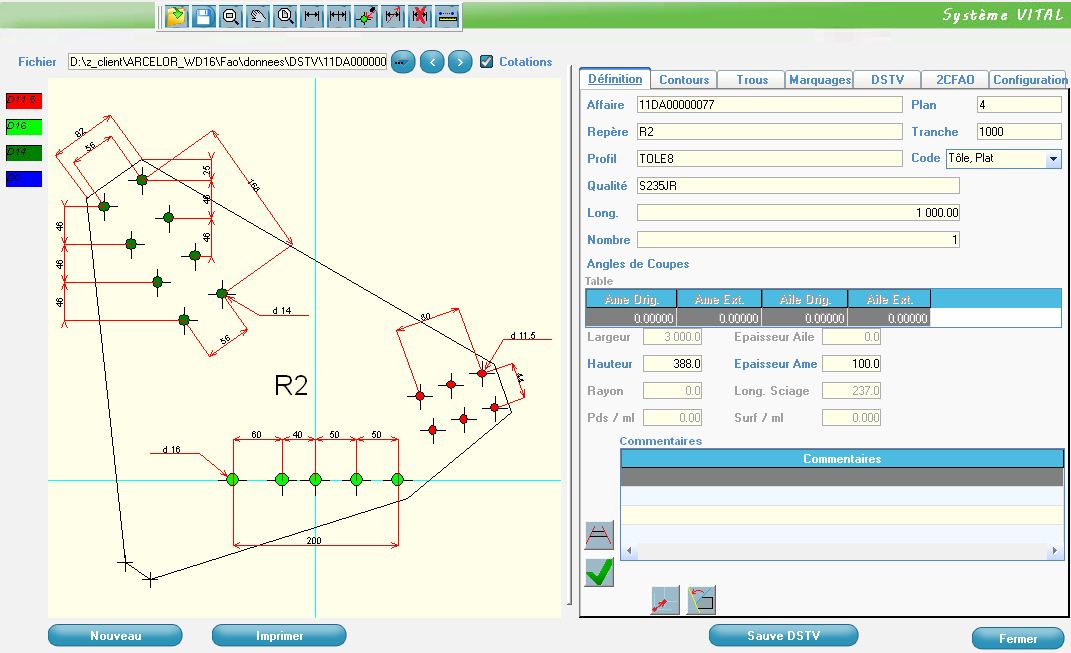The width and height of the screenshot is (1071, 653).
Task: Click the Qualité field S235JR
Action: (x=798, y=186)
